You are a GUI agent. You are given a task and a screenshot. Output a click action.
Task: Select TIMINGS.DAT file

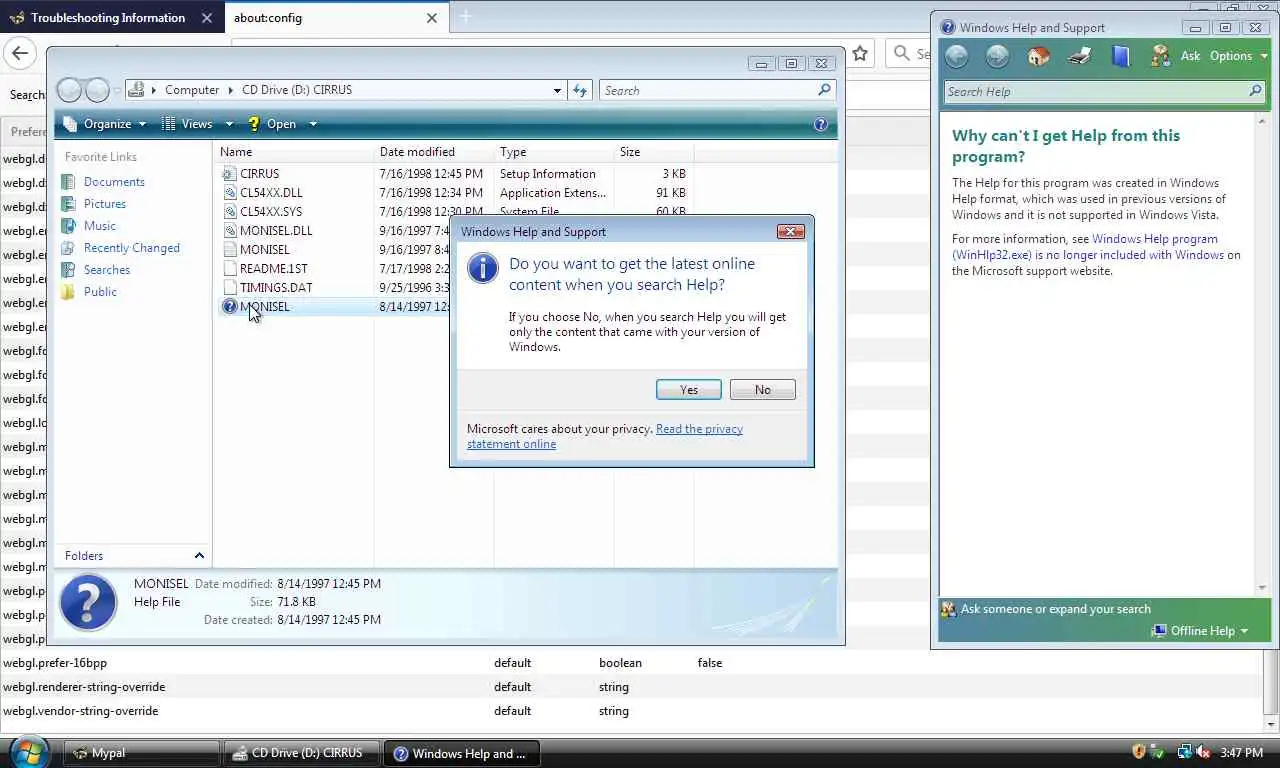point(276,288)
